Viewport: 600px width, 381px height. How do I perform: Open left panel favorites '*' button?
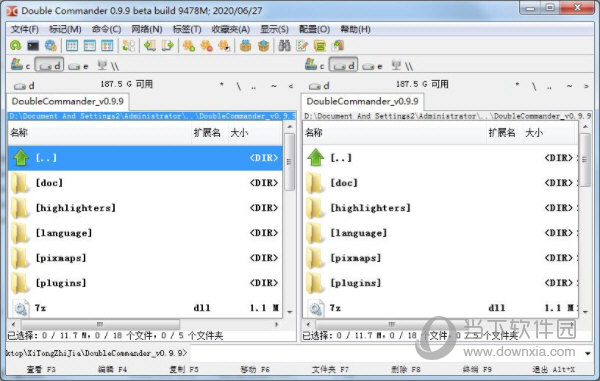pyautogui.click(x=222, y=85)
